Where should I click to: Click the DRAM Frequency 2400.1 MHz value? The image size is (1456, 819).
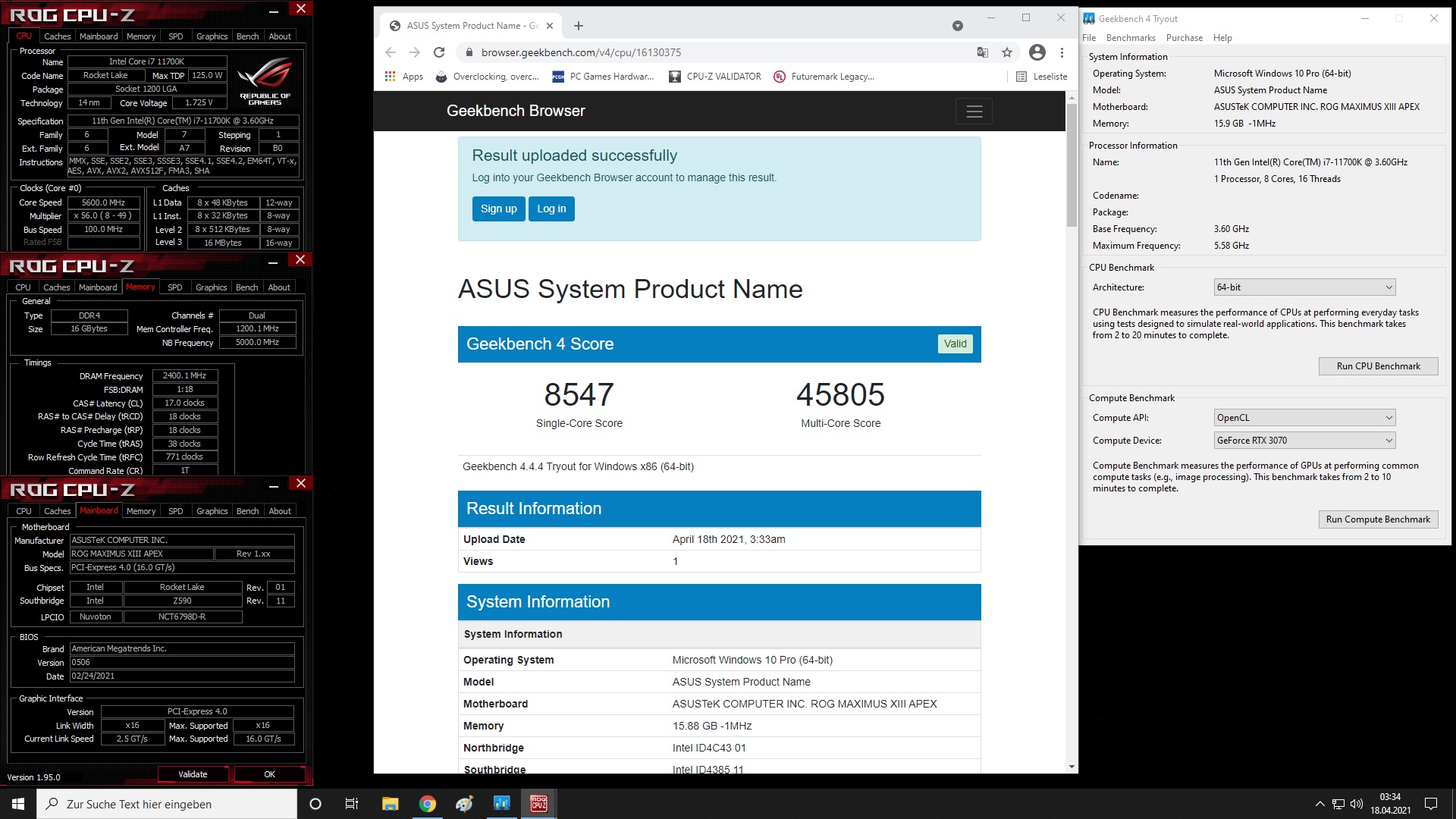(185, 375)
